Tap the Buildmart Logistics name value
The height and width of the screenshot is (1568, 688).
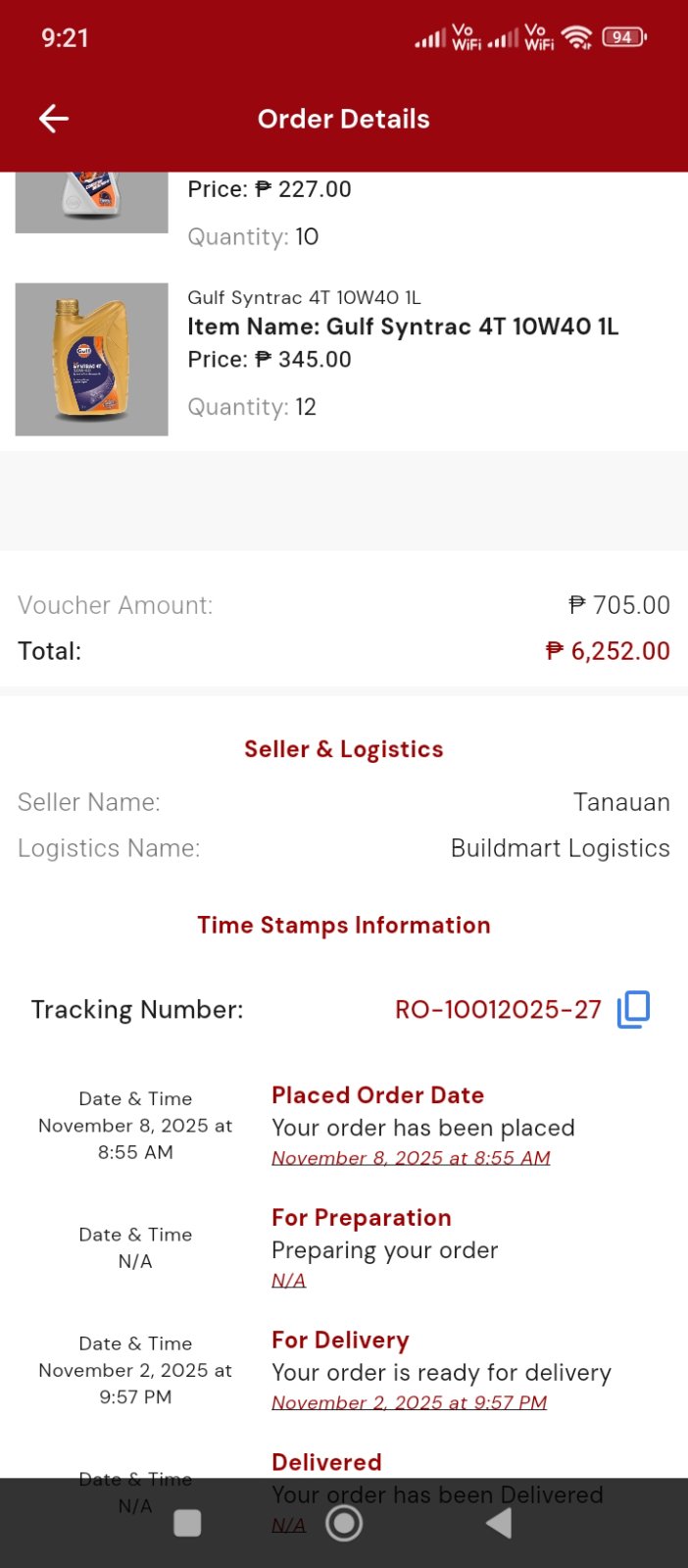(560, 848)
